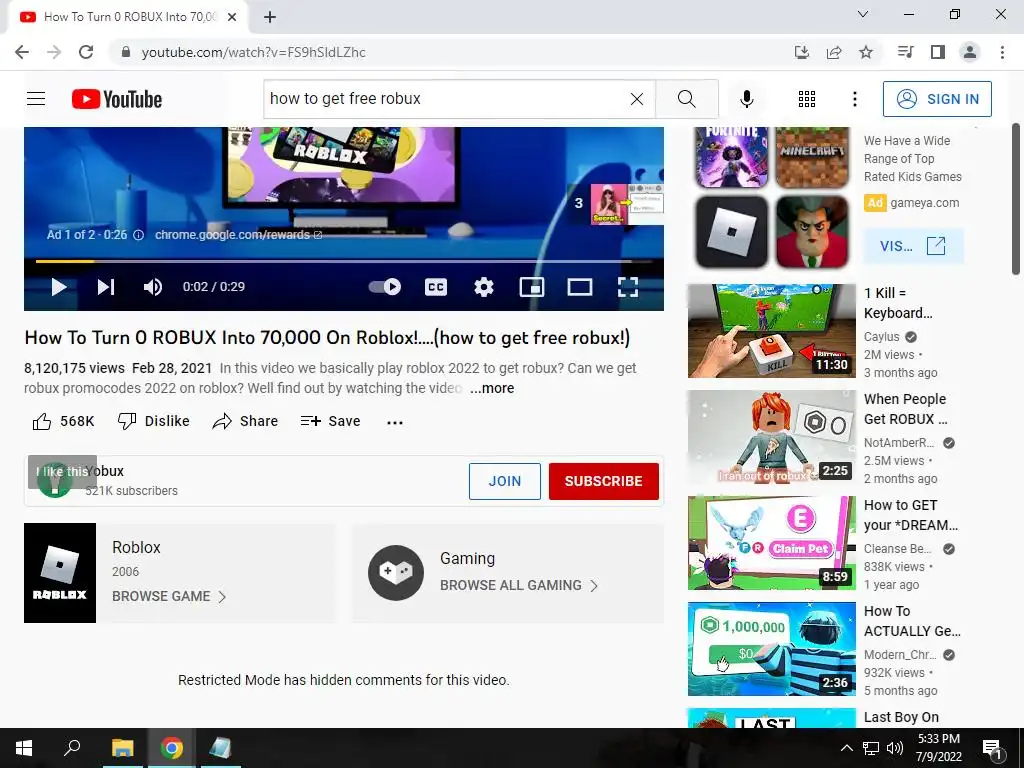Click the VIS... ad button for gameya.com
The height and width of the screenshot is (768, 1024).
coord(913,246)
